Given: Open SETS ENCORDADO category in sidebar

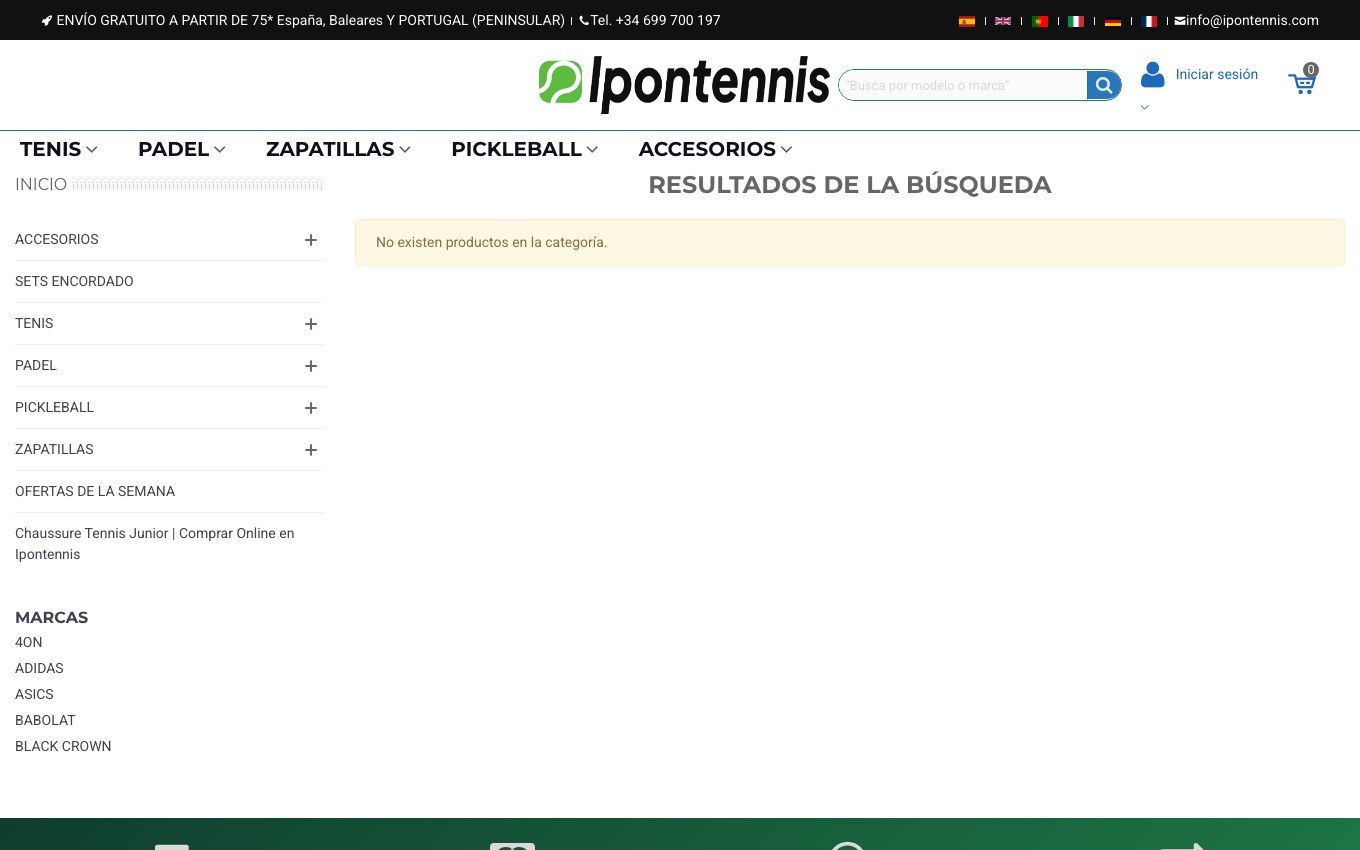Looking at the screenshot, I should [x=74, y=281].
